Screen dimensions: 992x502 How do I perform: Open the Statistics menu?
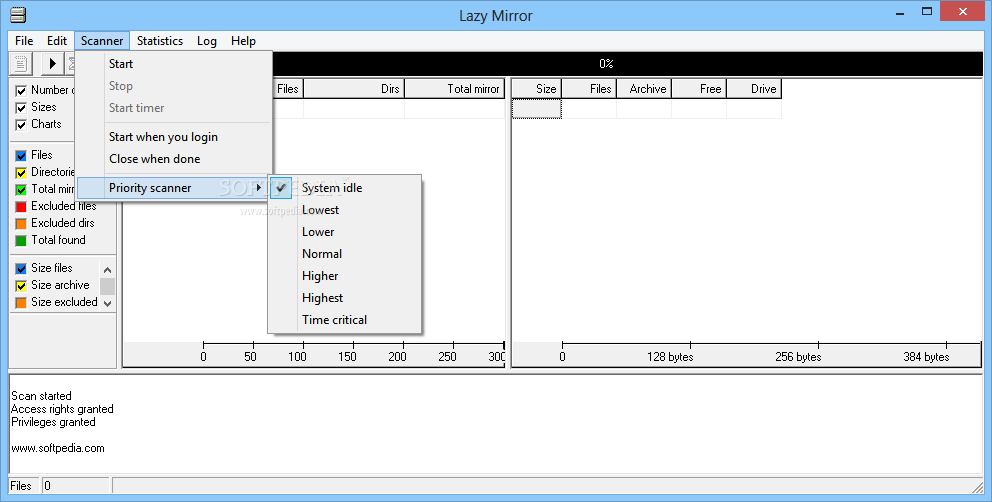click(x=160, y=41)
